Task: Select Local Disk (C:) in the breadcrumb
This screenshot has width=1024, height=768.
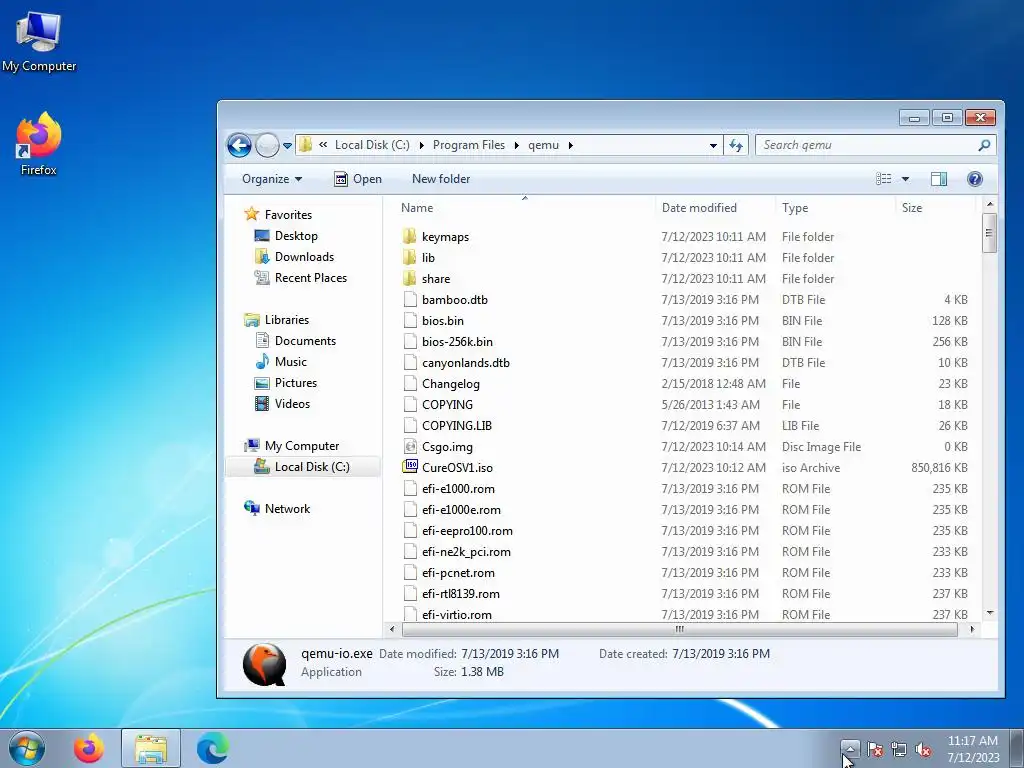Action: [x=372, y=145]
